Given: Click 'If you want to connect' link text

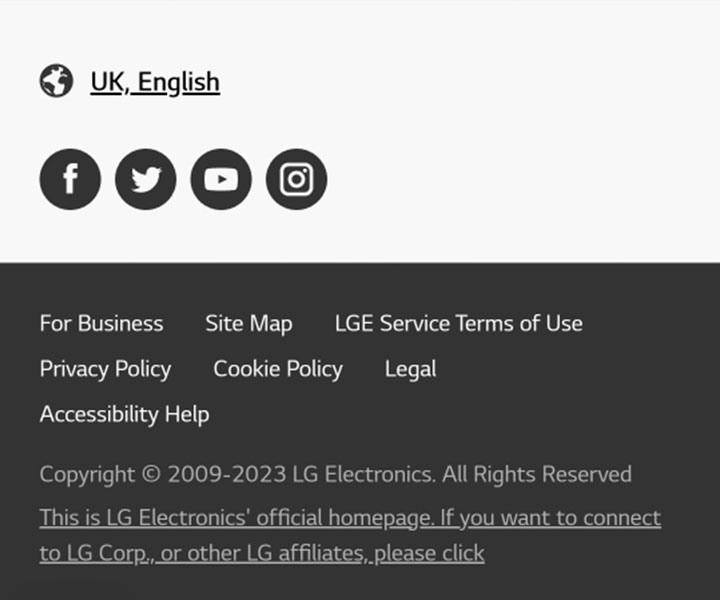Looking at the screenshot, I should tap(551, 518).
